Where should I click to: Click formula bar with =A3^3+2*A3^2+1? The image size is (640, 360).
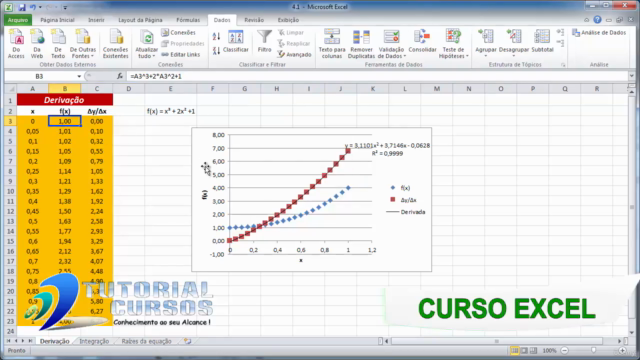377,76
